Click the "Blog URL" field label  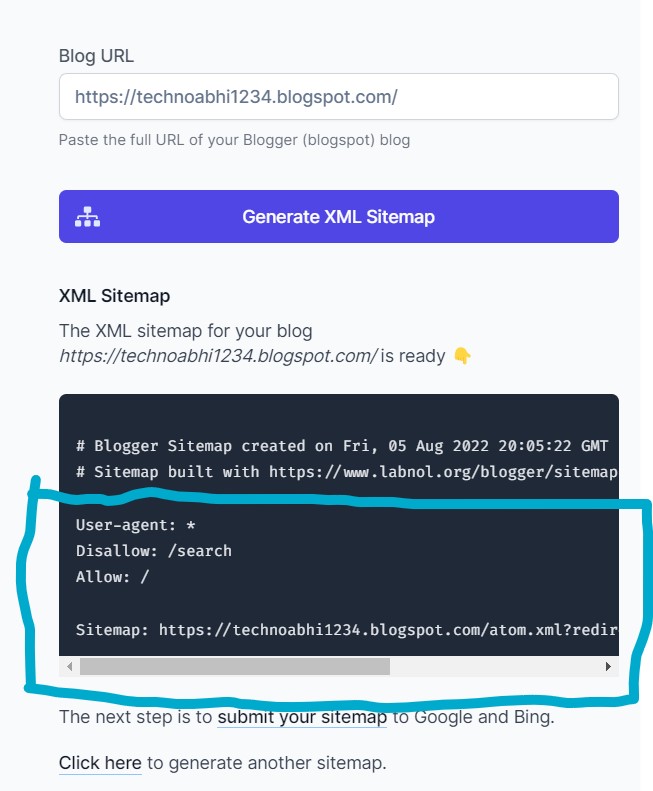96,55
